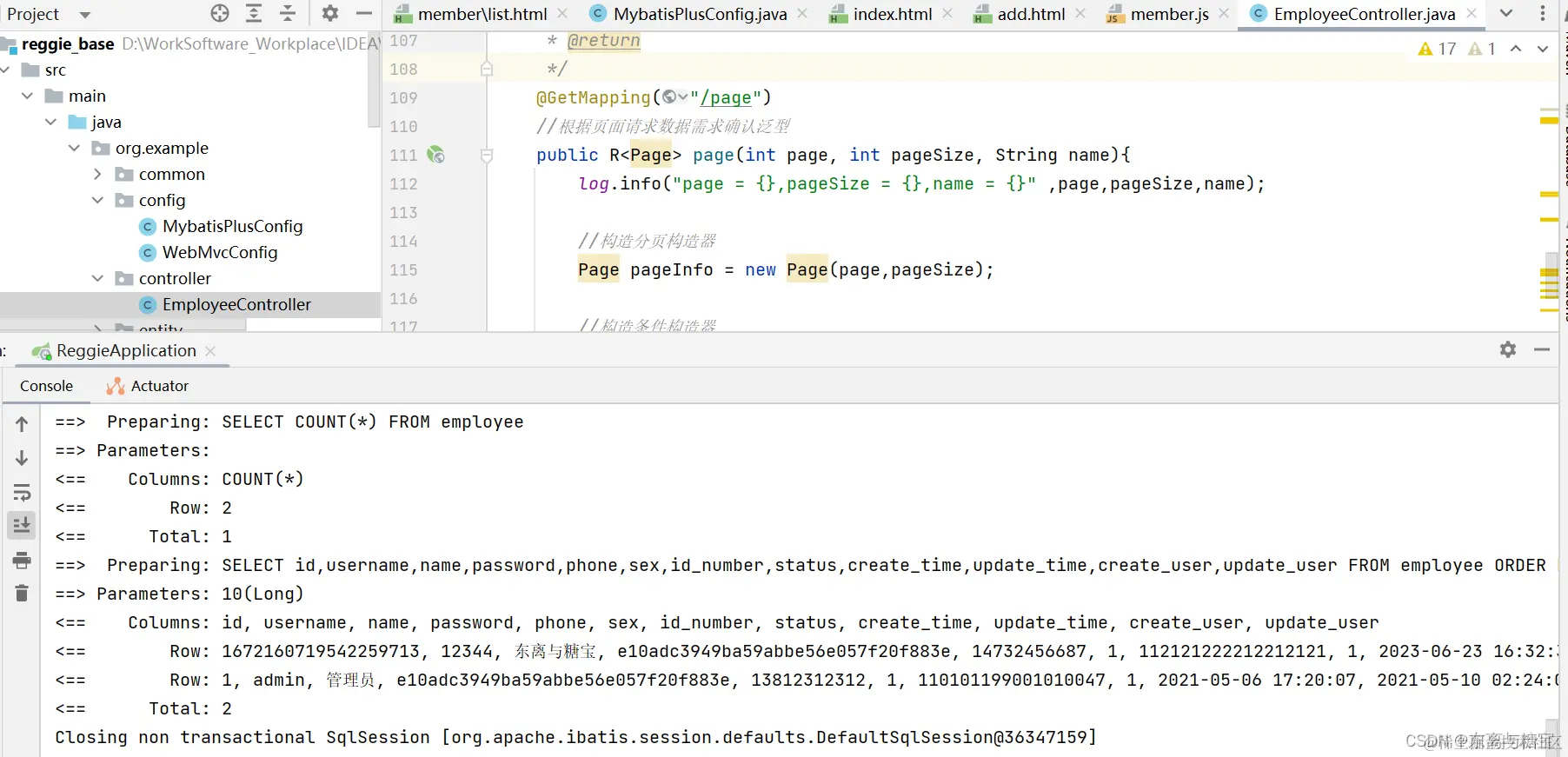The height and width of the screenshot is (757, 1568).
Task: Close the index.html tab
Action: click(947, 14)
